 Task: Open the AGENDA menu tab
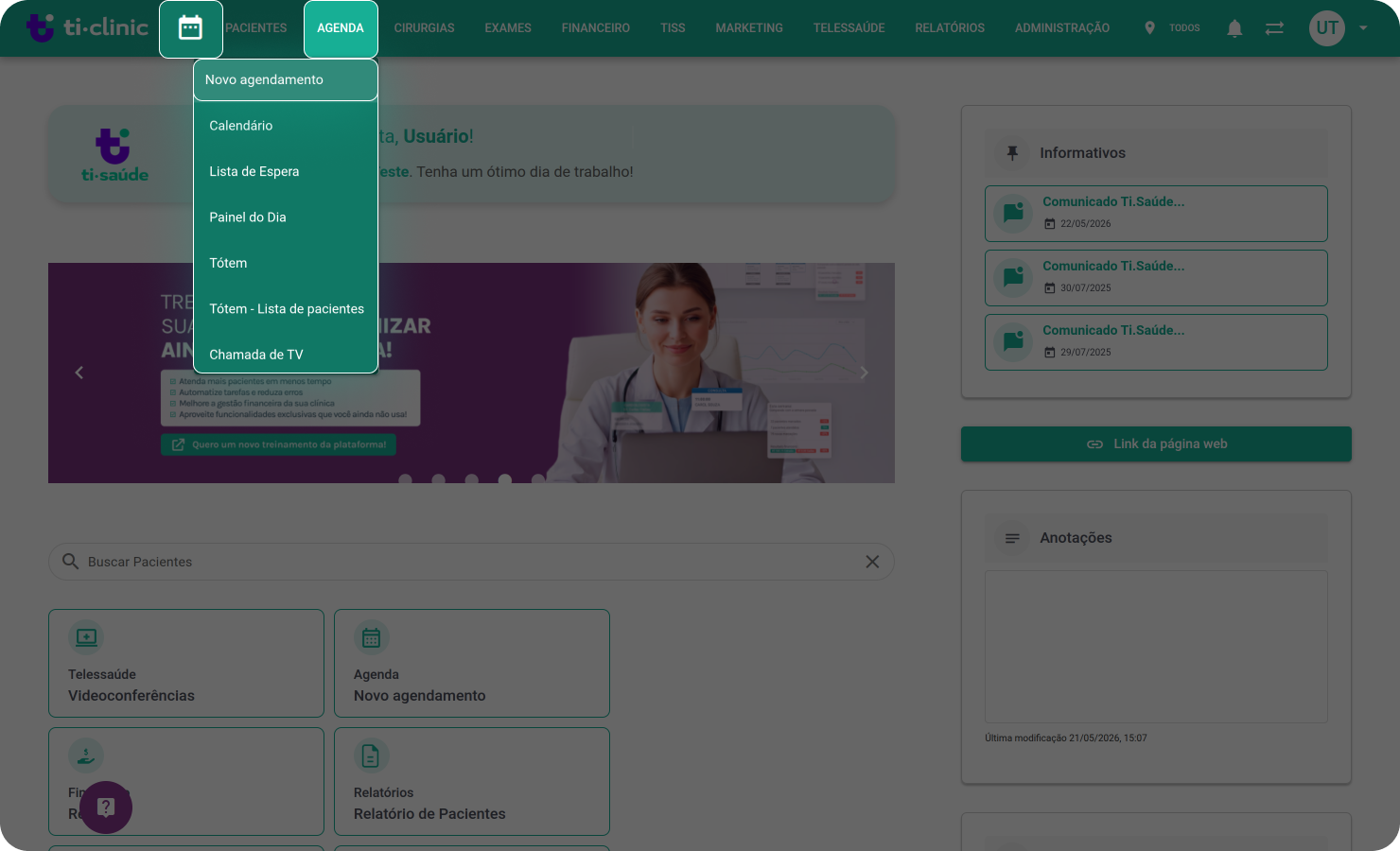coord(341,28)
